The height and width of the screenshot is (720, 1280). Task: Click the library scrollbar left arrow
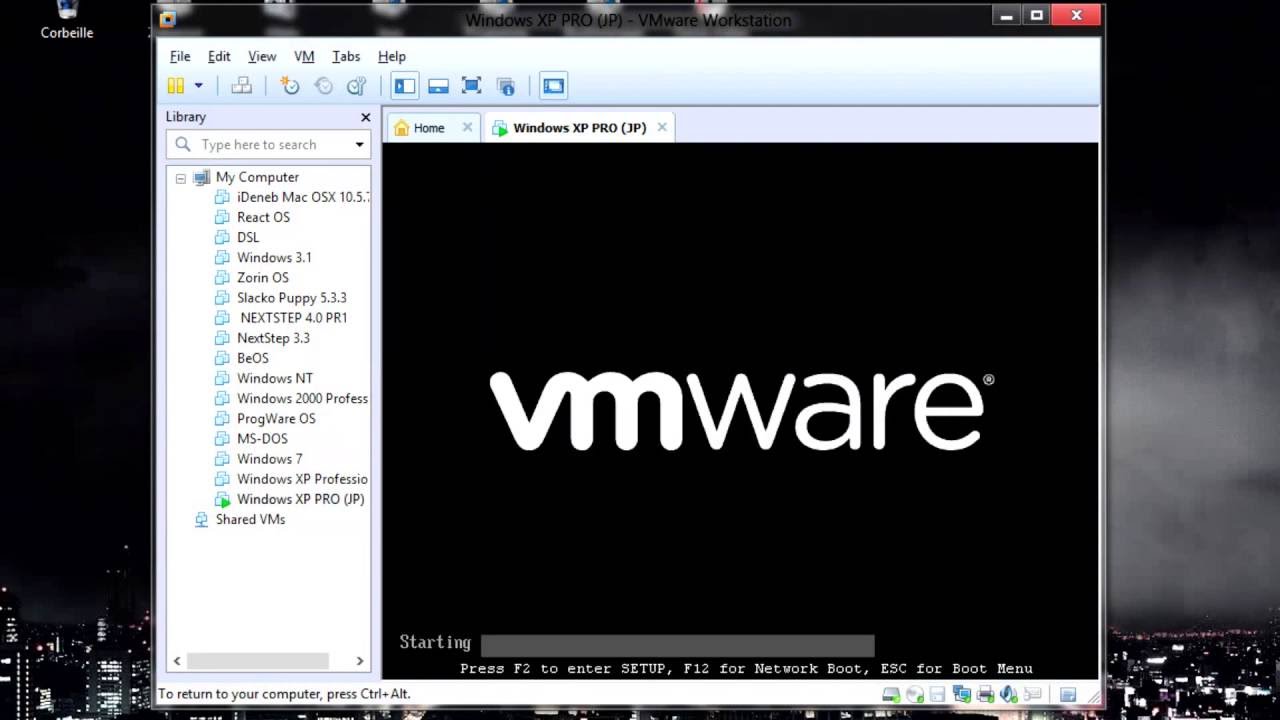point(177,661)
